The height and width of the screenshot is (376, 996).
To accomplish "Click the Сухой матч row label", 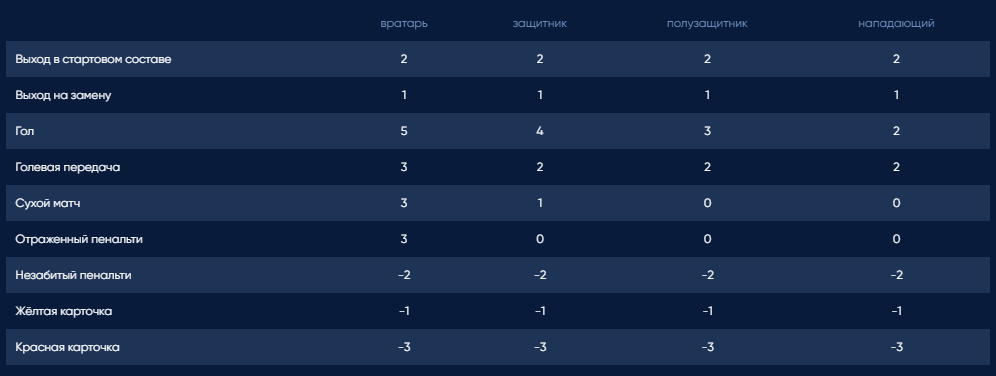I will point(48,203).
